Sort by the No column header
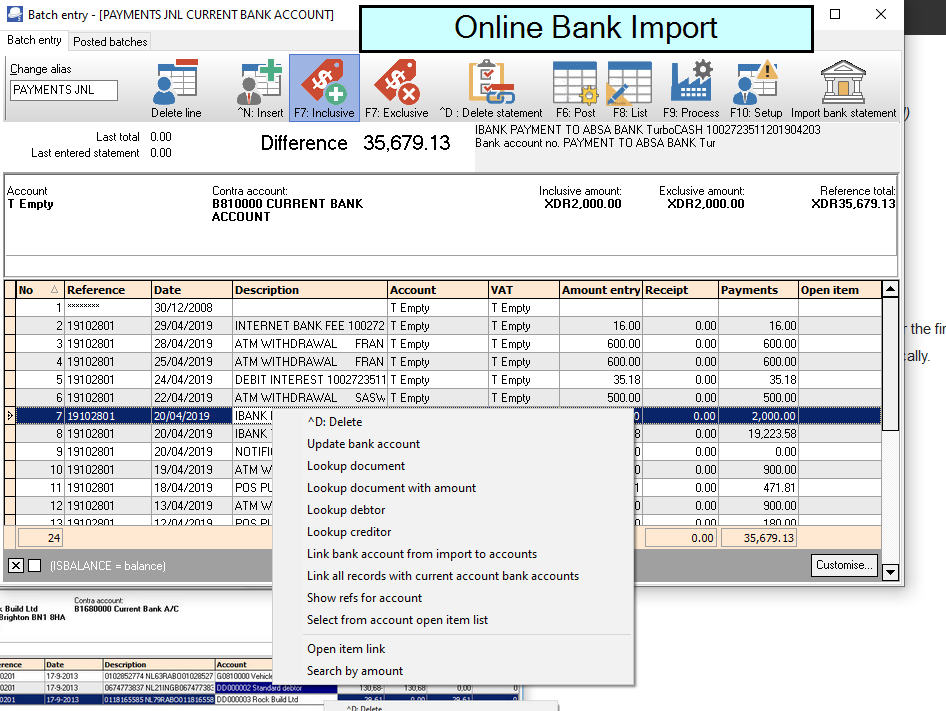The height and width of the screenshot is (711, 946). pos(39,290)
